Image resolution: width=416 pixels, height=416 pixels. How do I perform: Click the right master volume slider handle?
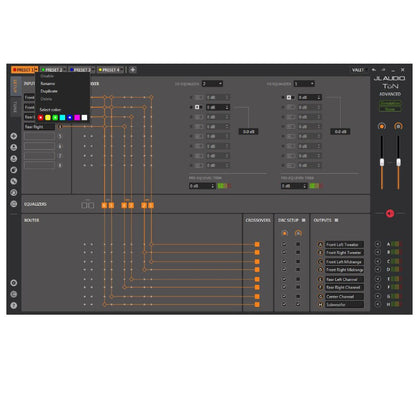click(x=398, y=162)
